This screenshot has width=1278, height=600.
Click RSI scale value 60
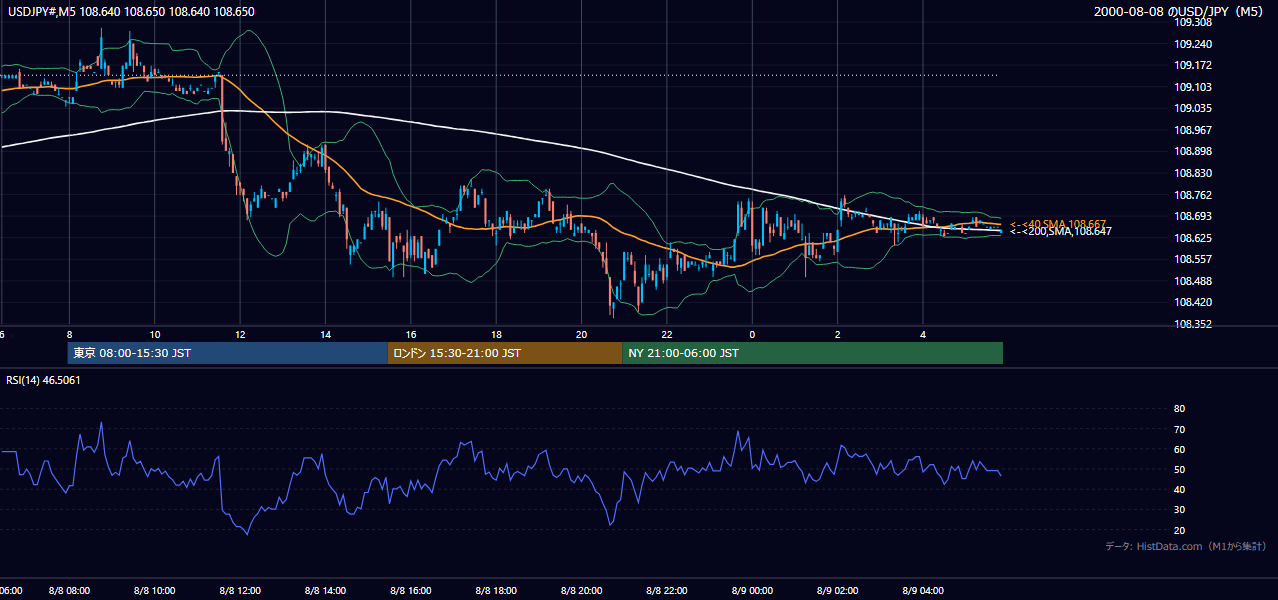coord(1179,449)
